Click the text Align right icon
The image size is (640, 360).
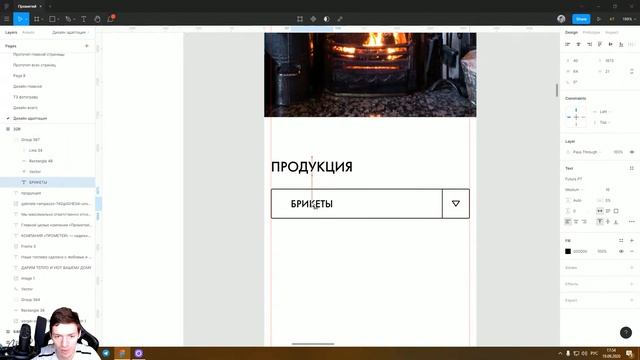584,222
